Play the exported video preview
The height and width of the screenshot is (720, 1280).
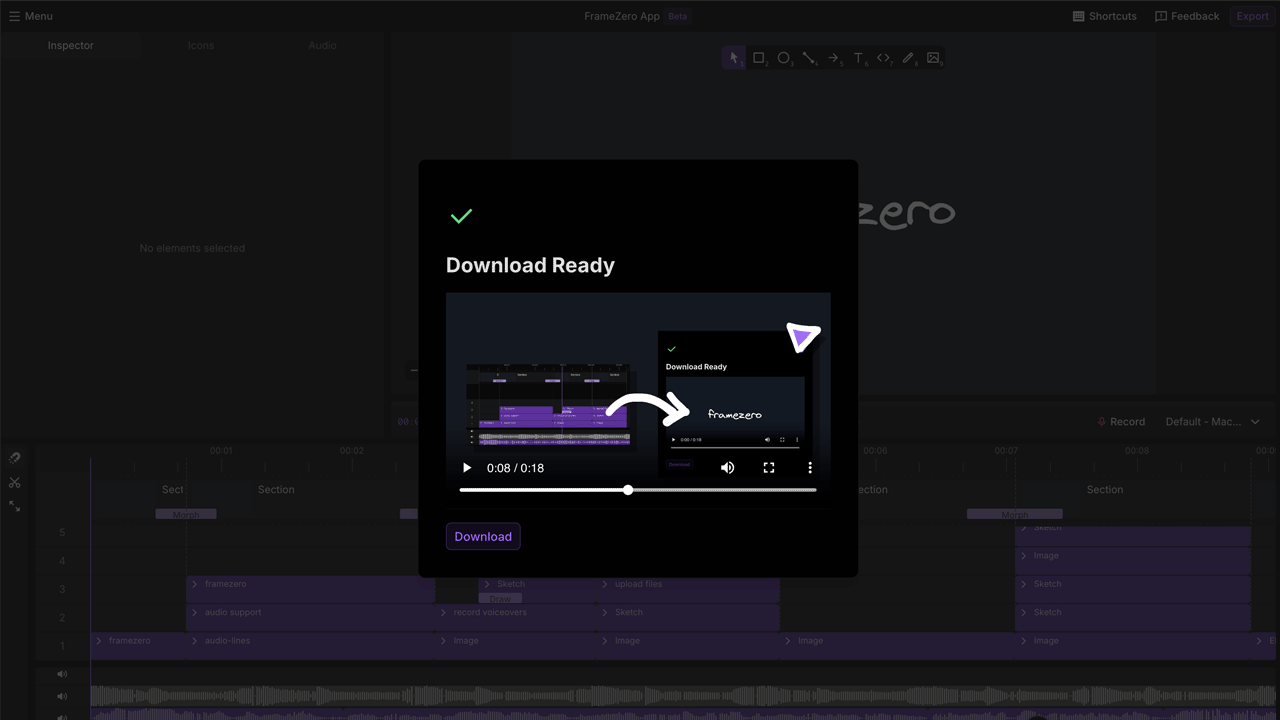pos(467,467)
